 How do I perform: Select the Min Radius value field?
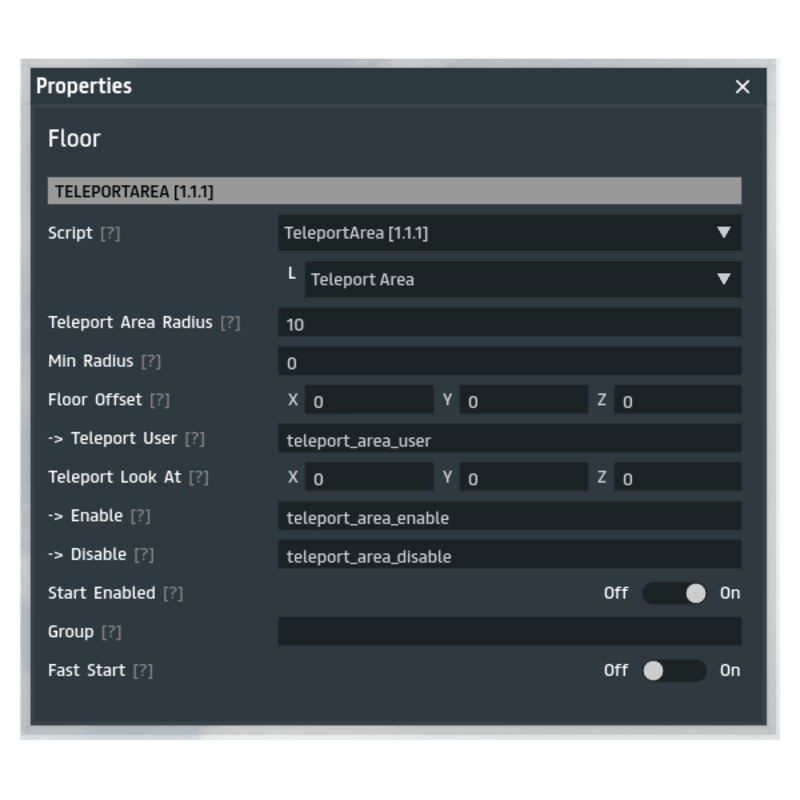(x=509, y=362)
